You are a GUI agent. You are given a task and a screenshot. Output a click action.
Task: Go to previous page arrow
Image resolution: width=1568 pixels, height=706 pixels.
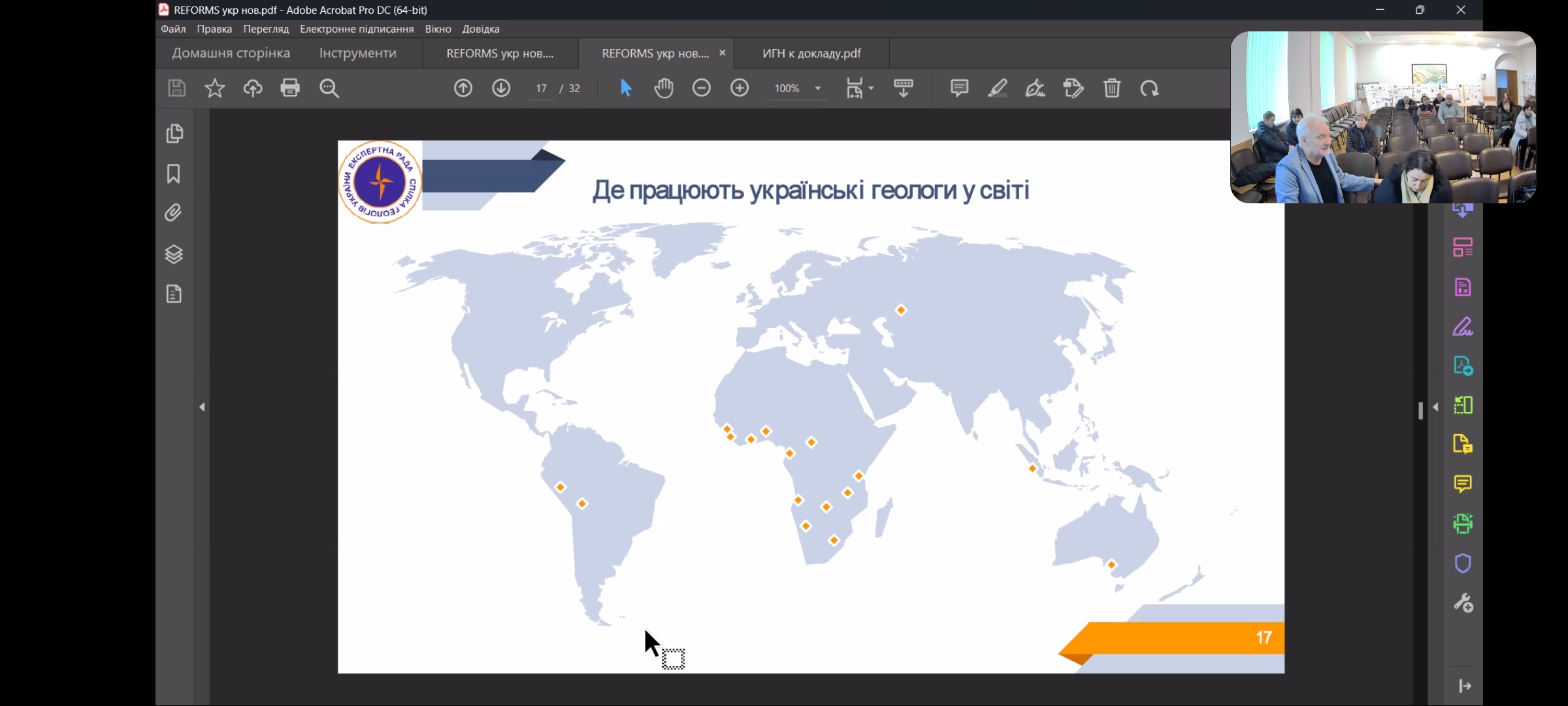tap(463, 88)
